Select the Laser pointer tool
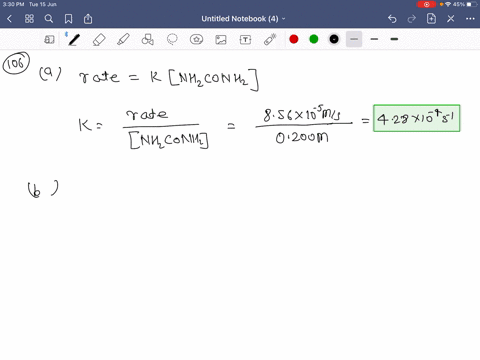Image resolution: width=480 pixels, height=360 pixels. click(x=270, y=39)
